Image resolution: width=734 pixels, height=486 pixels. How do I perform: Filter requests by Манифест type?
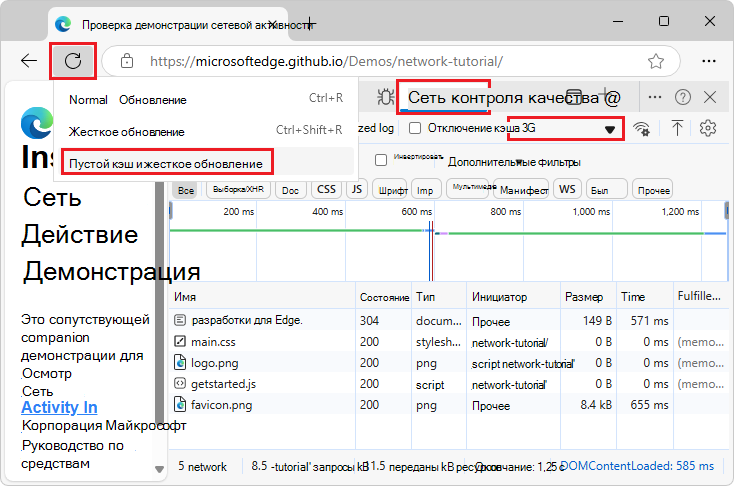[x=523, y=190]
